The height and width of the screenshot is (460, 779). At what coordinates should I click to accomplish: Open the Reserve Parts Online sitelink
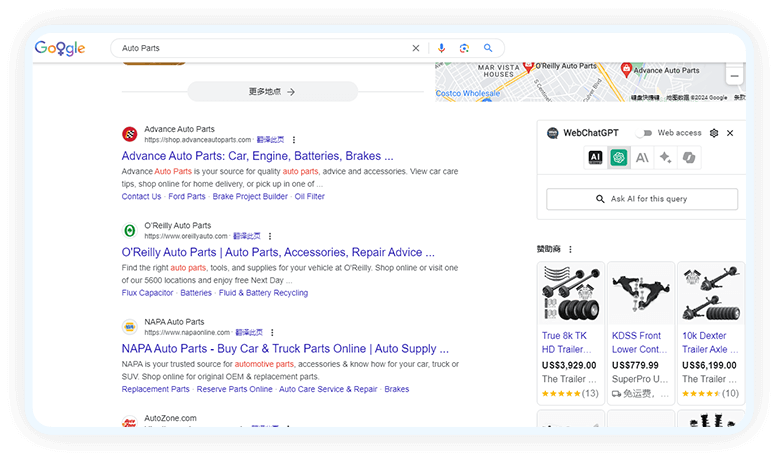[x=234, y=389]
